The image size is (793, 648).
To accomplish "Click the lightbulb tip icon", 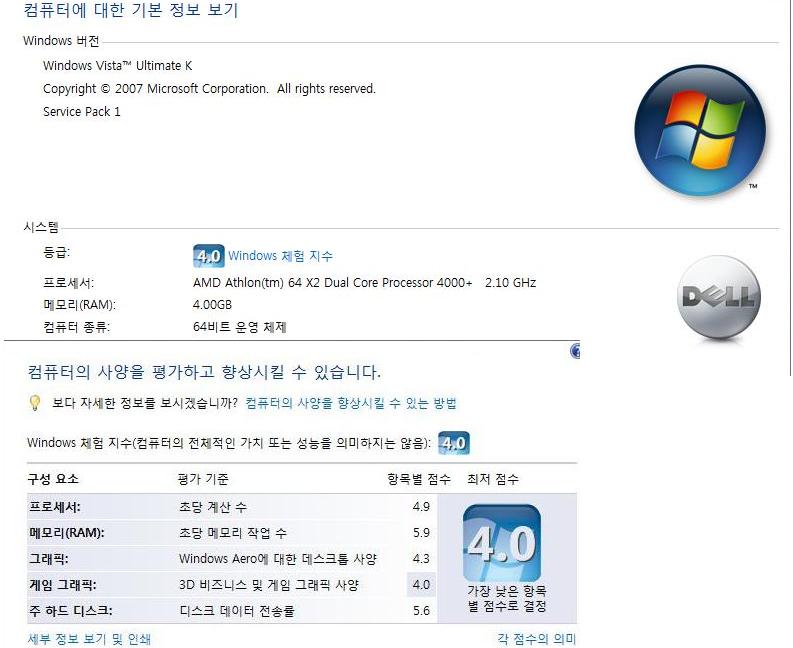I will pyautogui.click(x=34, y=403).
